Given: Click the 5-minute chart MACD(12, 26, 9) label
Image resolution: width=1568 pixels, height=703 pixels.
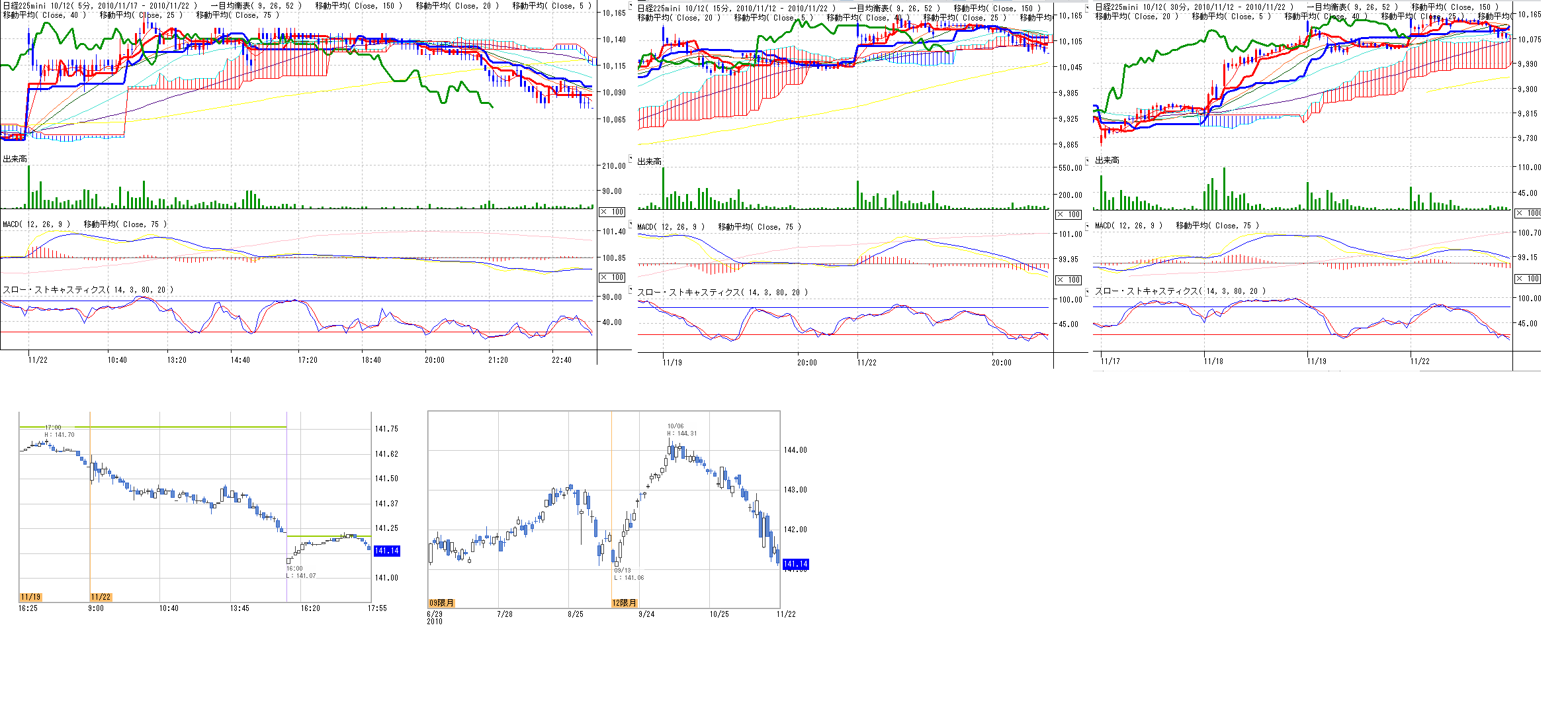Looking at the screenshot, I should tap(36, 224).
